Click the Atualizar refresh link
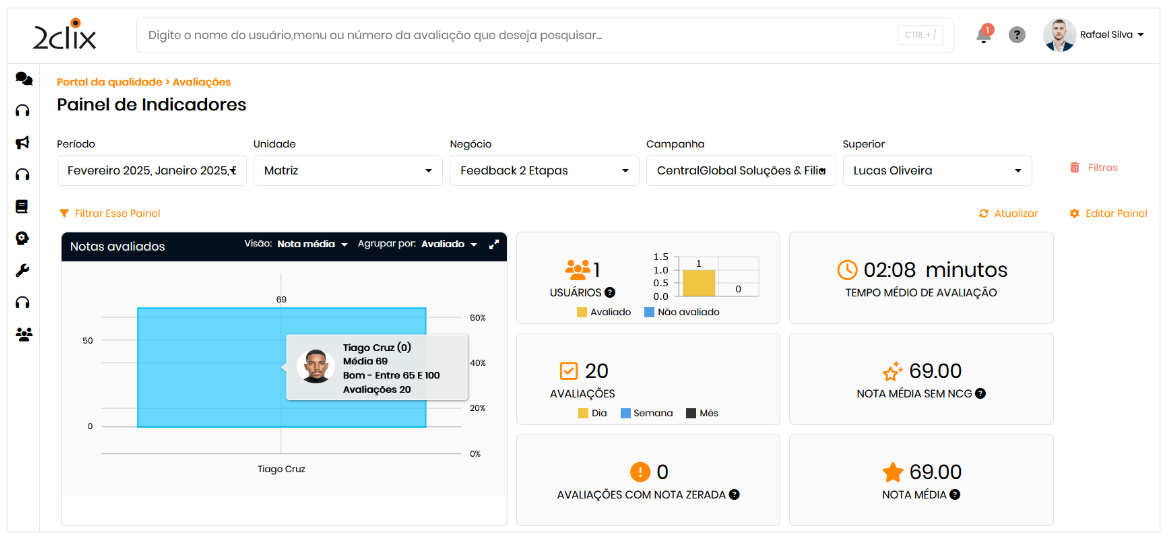This screenshot has width=1169, height=543. pyautogui.click(x=1008, y=214)
